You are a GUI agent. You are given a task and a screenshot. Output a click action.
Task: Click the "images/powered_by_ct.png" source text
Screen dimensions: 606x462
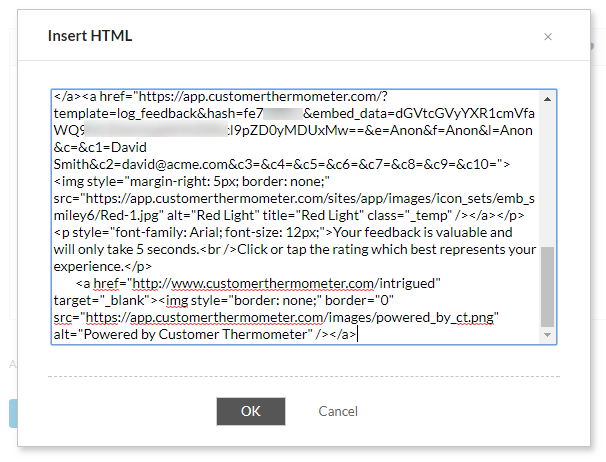click(413, 317)
